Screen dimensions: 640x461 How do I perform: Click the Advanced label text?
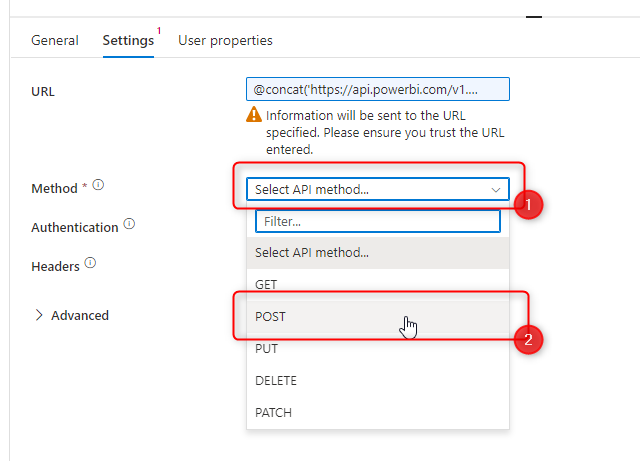(x=80, y=315)
